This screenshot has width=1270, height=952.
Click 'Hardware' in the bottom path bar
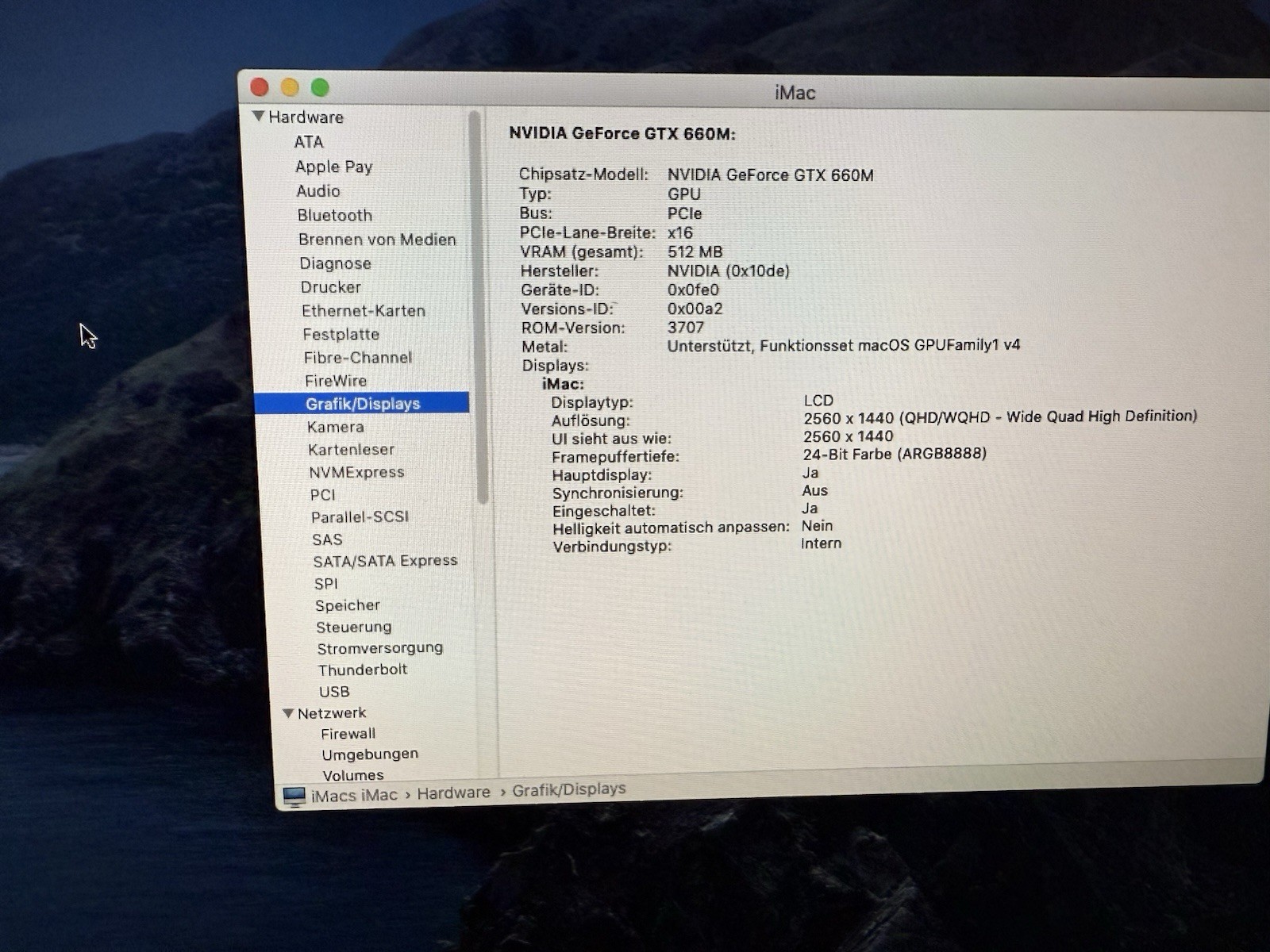453,793
